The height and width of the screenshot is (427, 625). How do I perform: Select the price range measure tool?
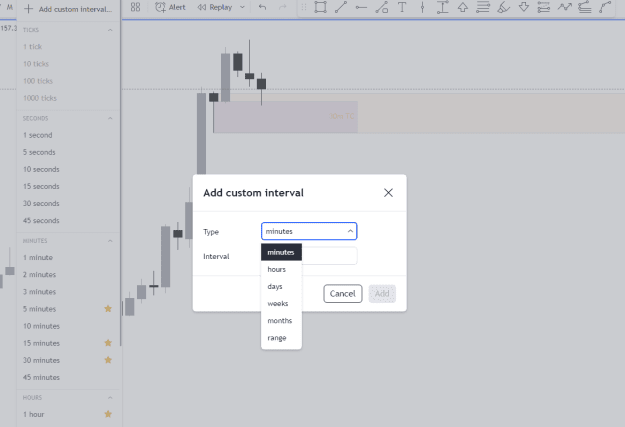[442, 7]
